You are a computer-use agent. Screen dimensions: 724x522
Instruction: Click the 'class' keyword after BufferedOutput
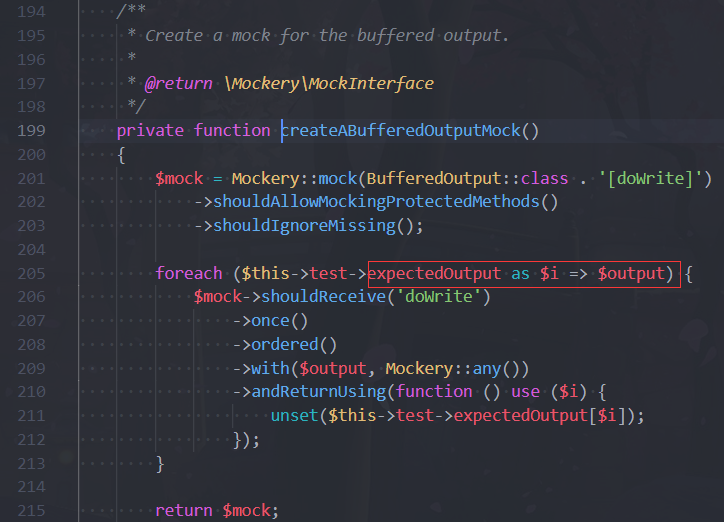[x=544, y=179]
